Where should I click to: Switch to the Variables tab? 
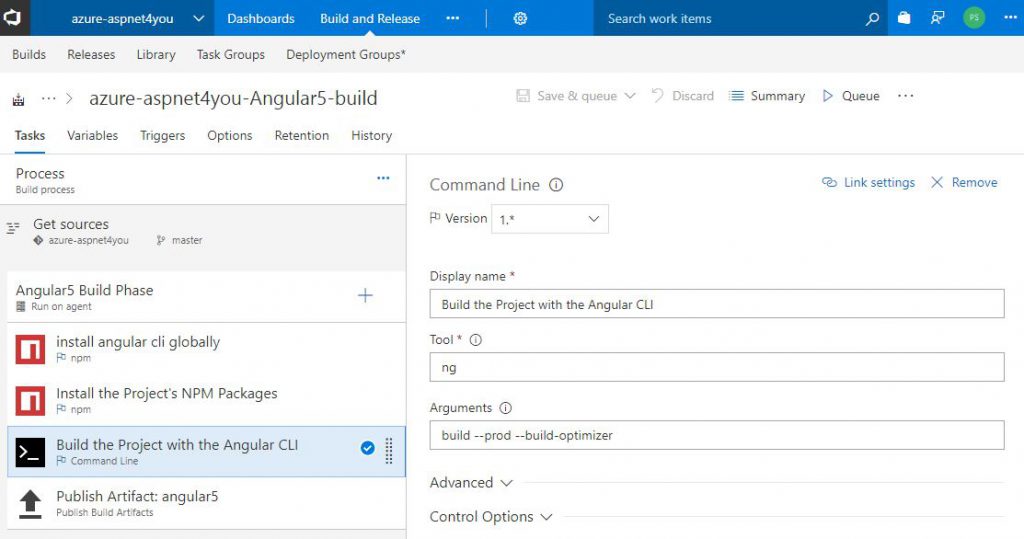92,135
